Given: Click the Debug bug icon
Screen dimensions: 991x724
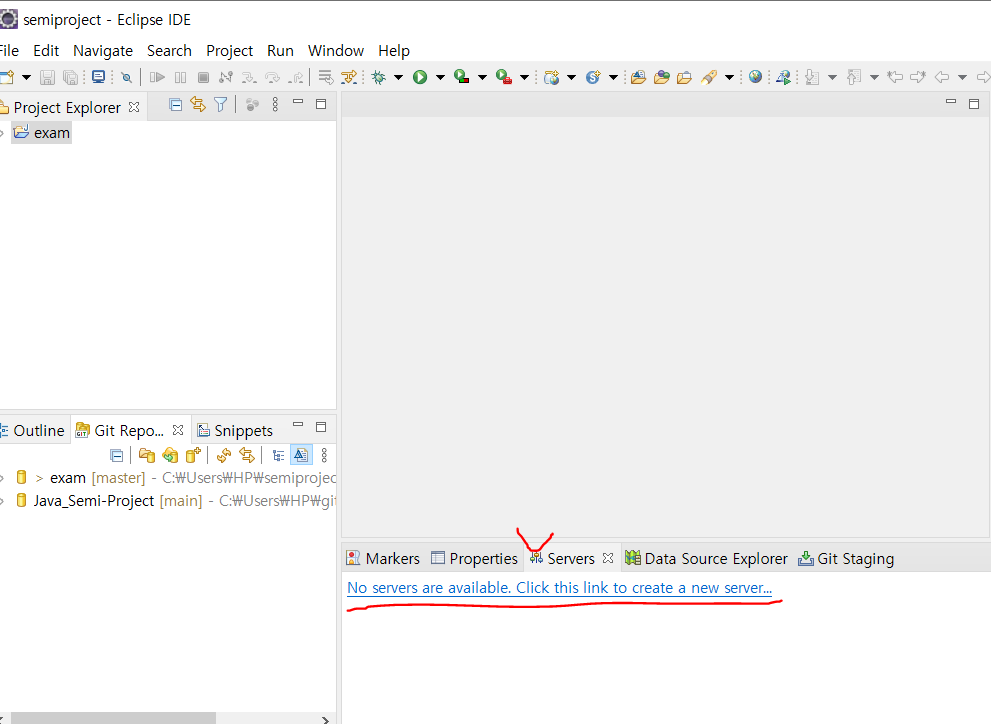Looking at the screenshot, I should (379, 77).
